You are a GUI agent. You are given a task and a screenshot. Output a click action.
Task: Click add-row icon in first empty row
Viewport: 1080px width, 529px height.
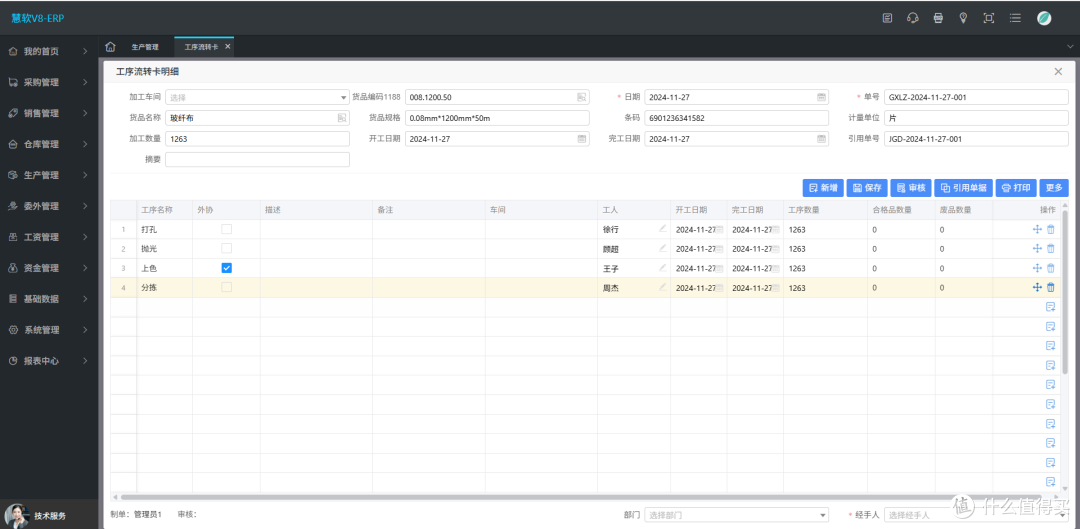[1050, 307]
